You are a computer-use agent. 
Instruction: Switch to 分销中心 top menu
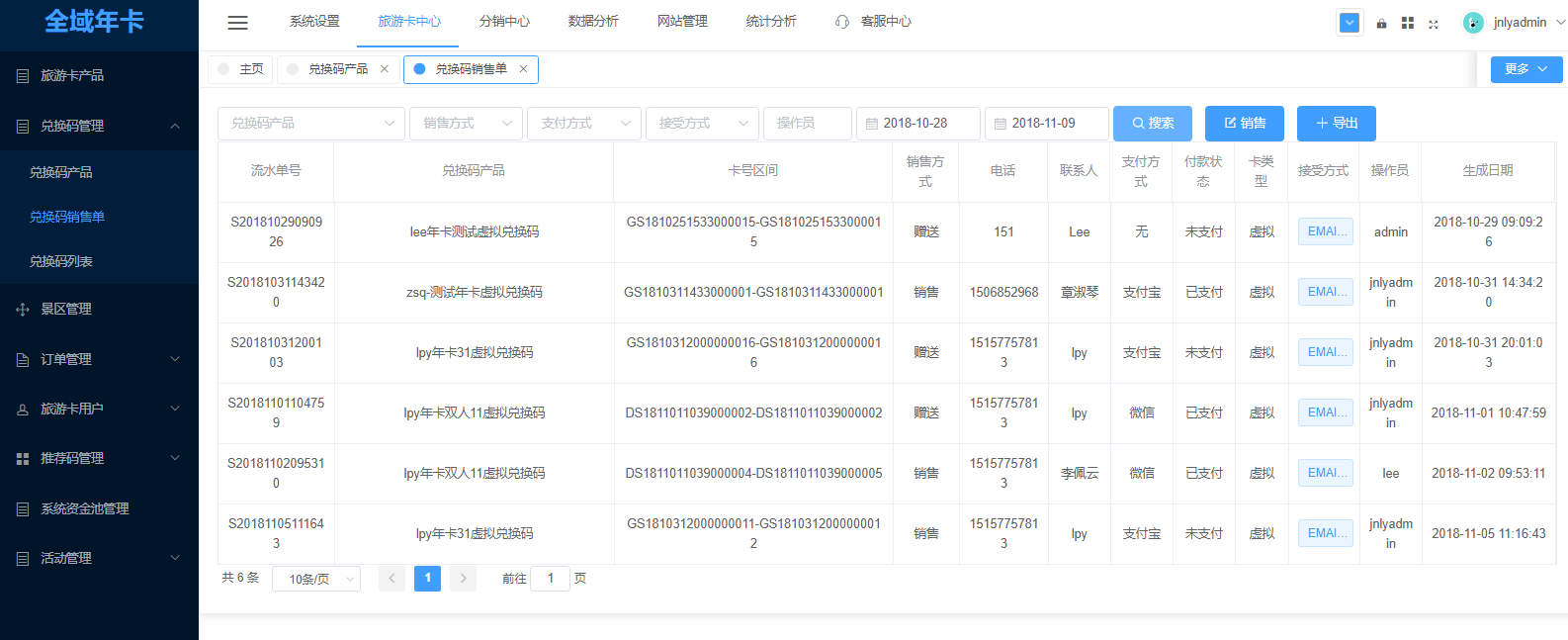[504, 22]
